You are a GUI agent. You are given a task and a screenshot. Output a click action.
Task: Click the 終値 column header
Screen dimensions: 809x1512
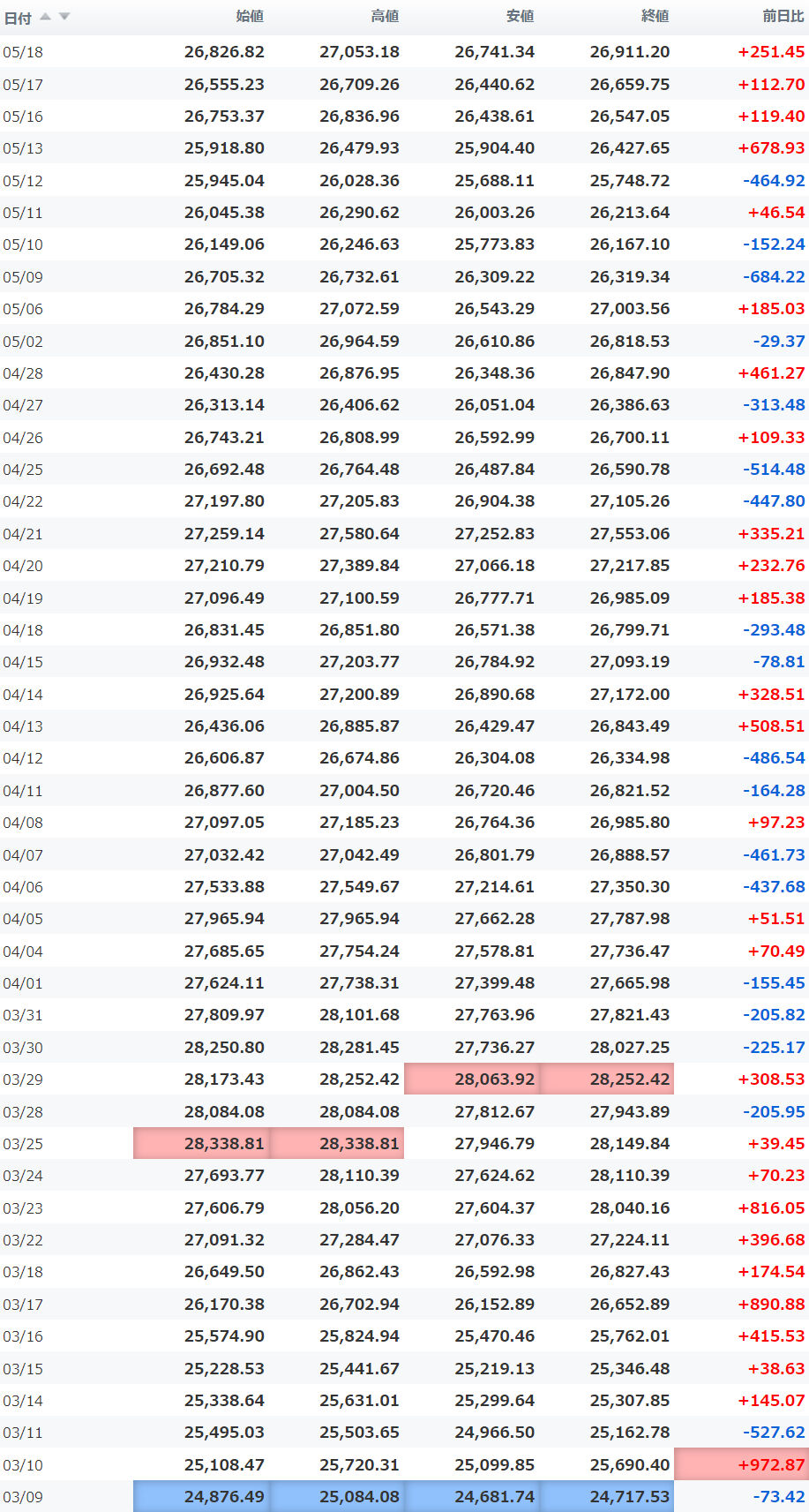point(655,16)
